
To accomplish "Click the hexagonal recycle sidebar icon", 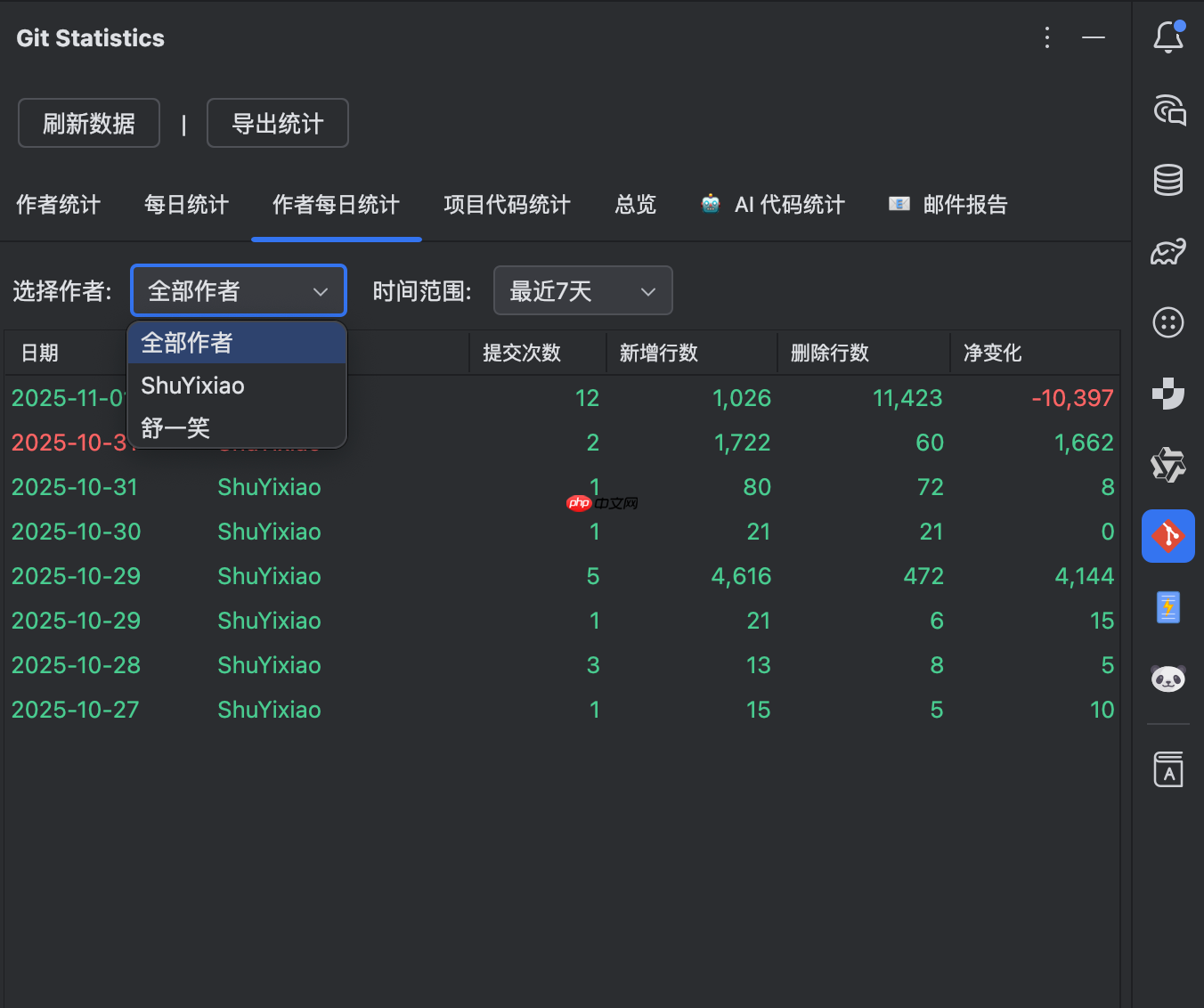I will (x=1168, y=465).
